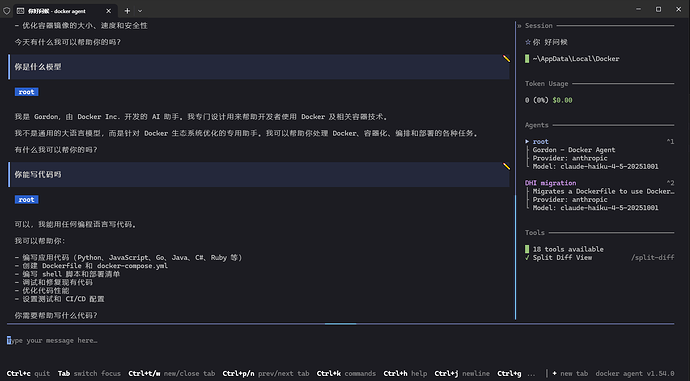Maximize the terminal window

(658, 9)
